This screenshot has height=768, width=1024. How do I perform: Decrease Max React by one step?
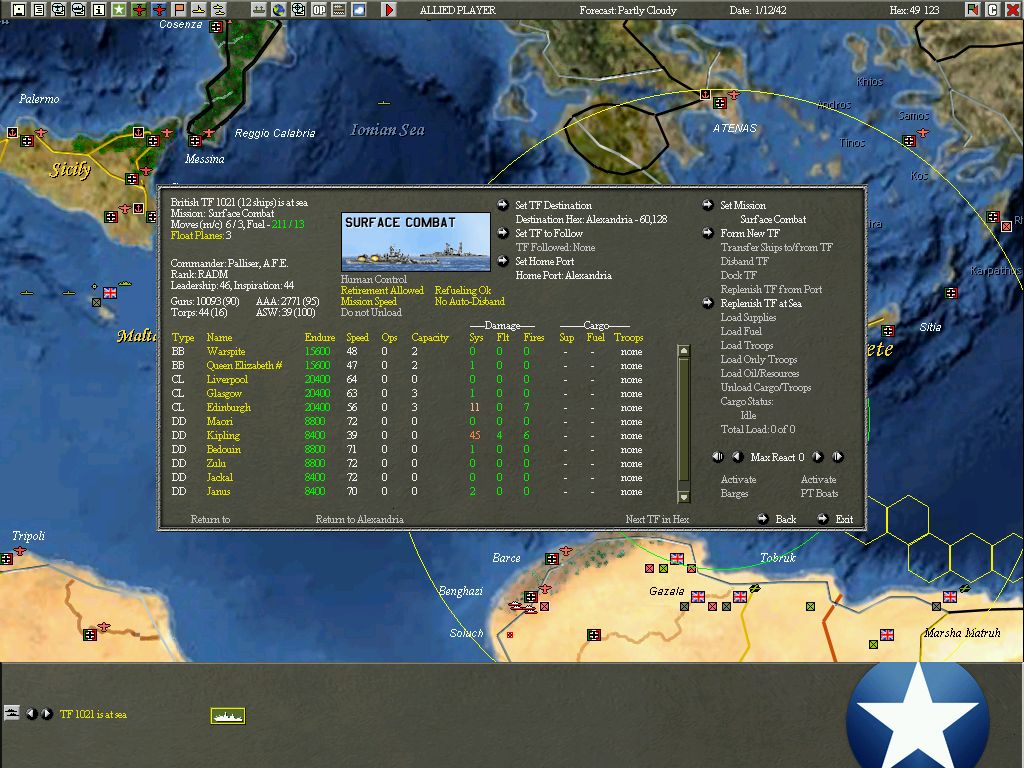pyautogui.click(x=738, y=456)
